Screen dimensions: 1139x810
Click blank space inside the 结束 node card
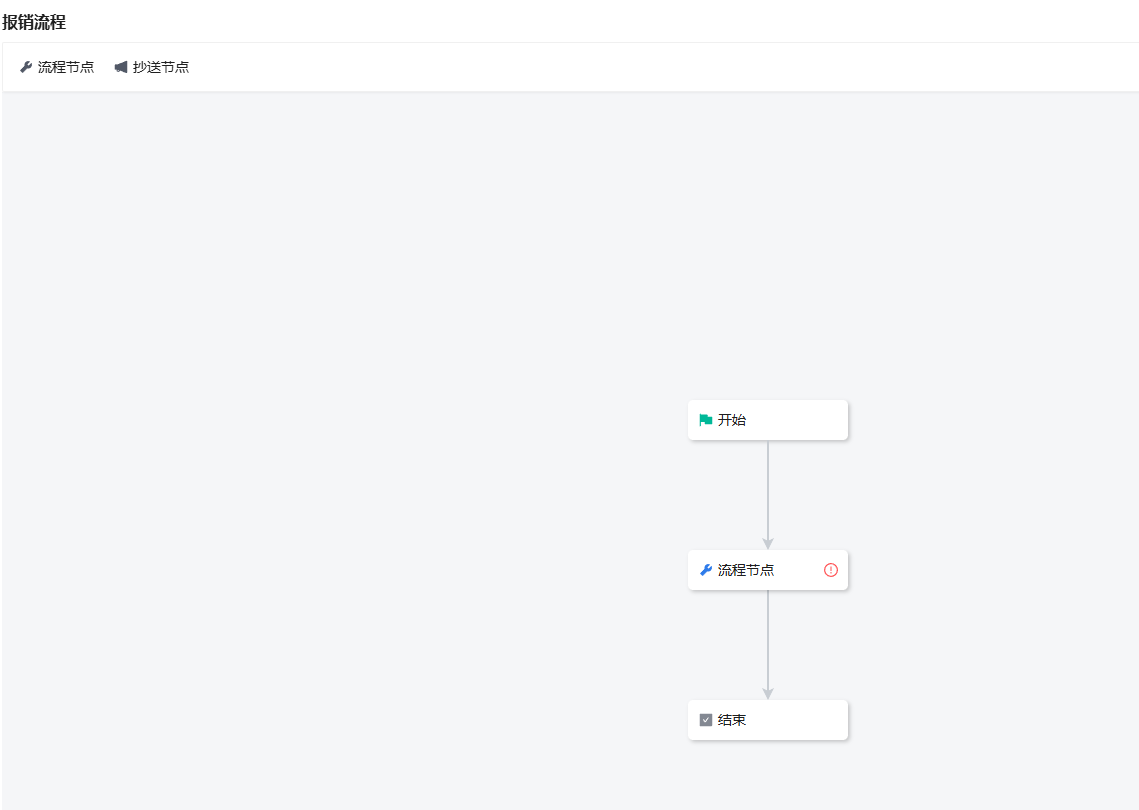(x=800, y=720)
